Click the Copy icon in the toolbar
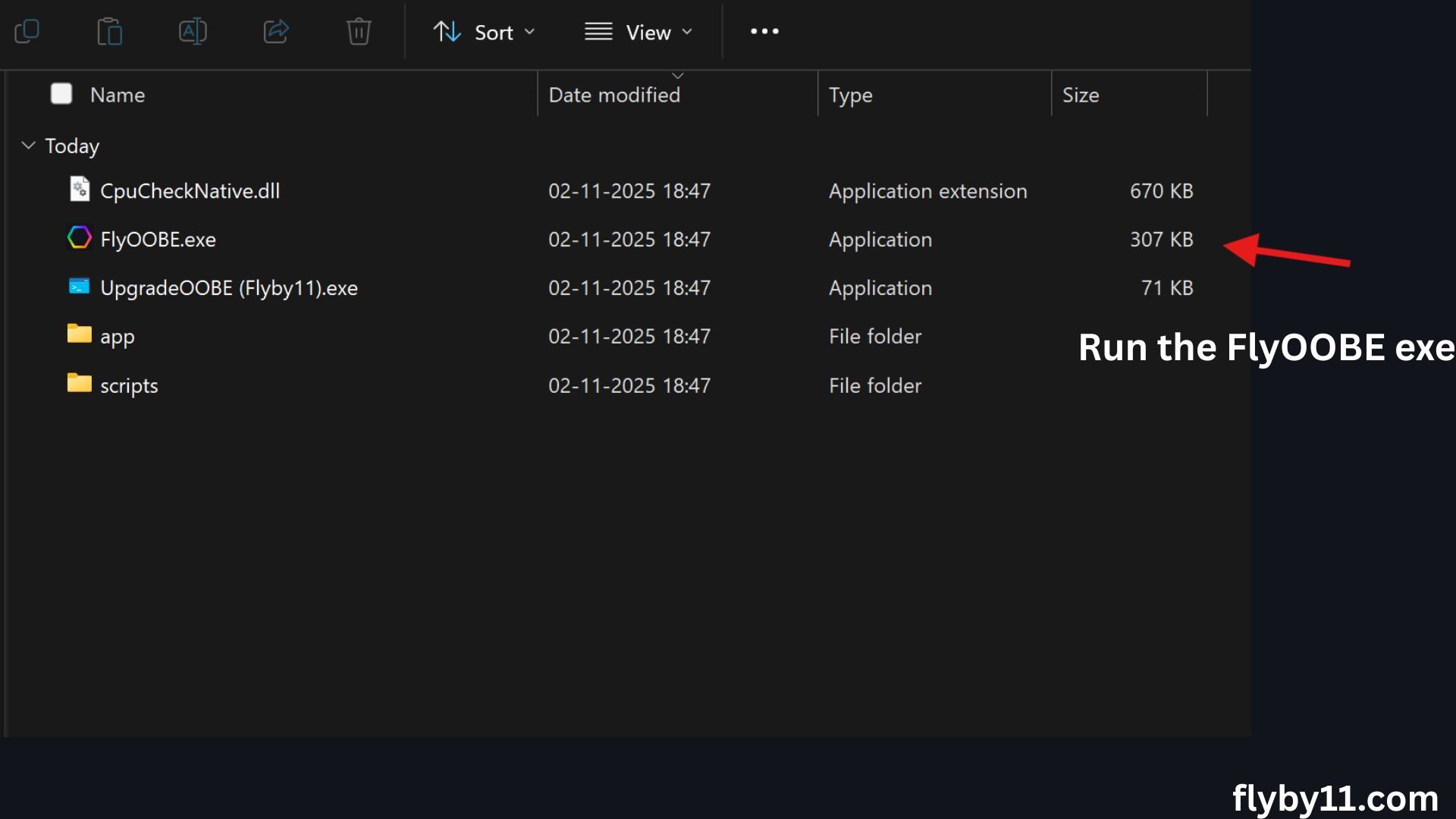Image resolution: width=1456 pixels, height=819 pixels. click(x=27, y=32)
